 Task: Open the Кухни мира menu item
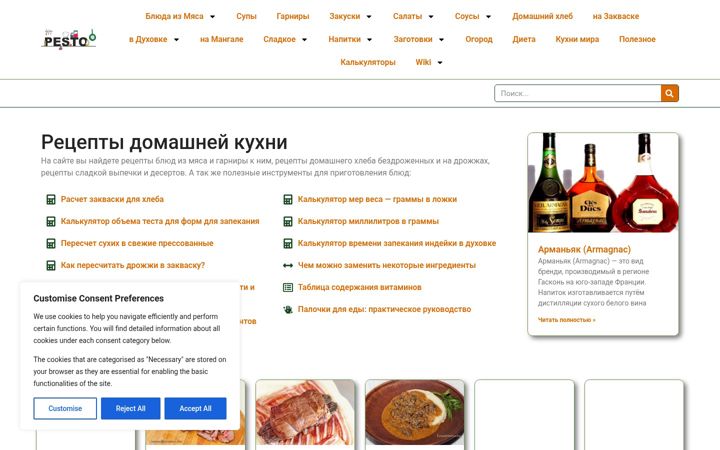click(577, 39)
